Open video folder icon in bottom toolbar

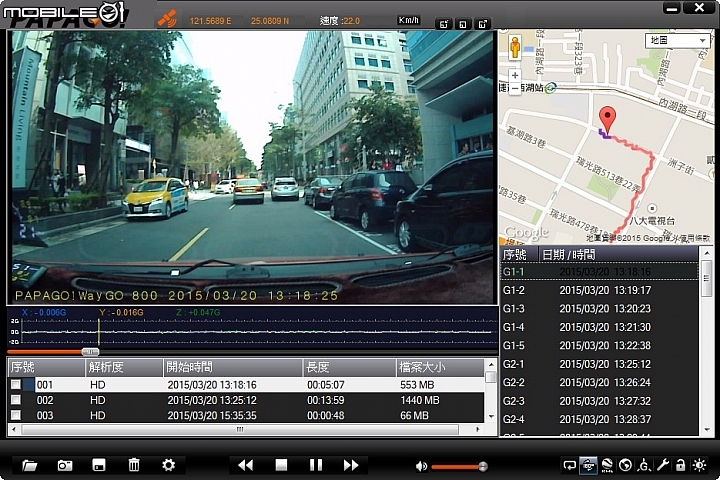(x=30, y=465)
